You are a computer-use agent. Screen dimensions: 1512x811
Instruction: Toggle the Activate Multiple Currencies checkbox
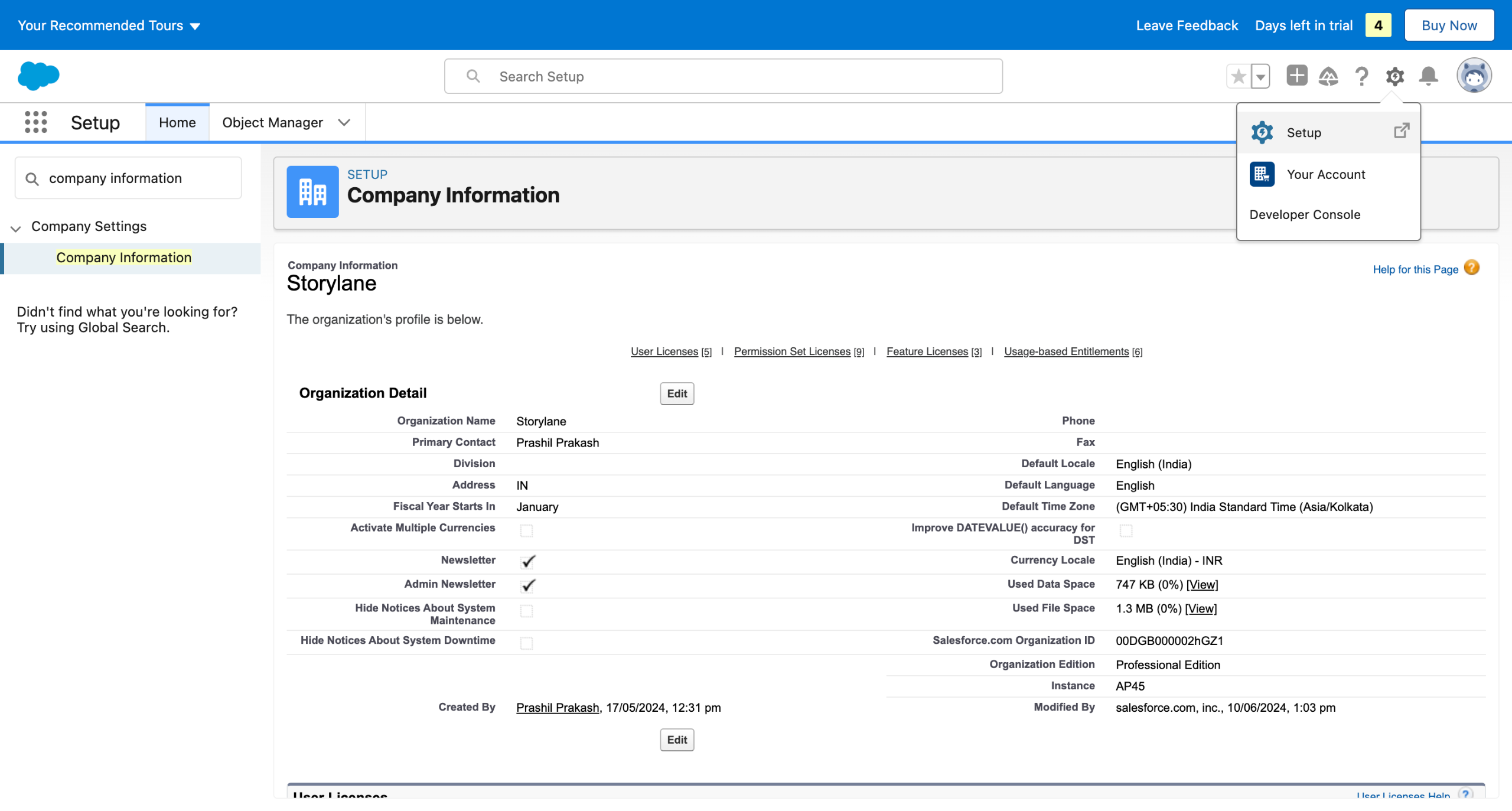tap(526, 530)
